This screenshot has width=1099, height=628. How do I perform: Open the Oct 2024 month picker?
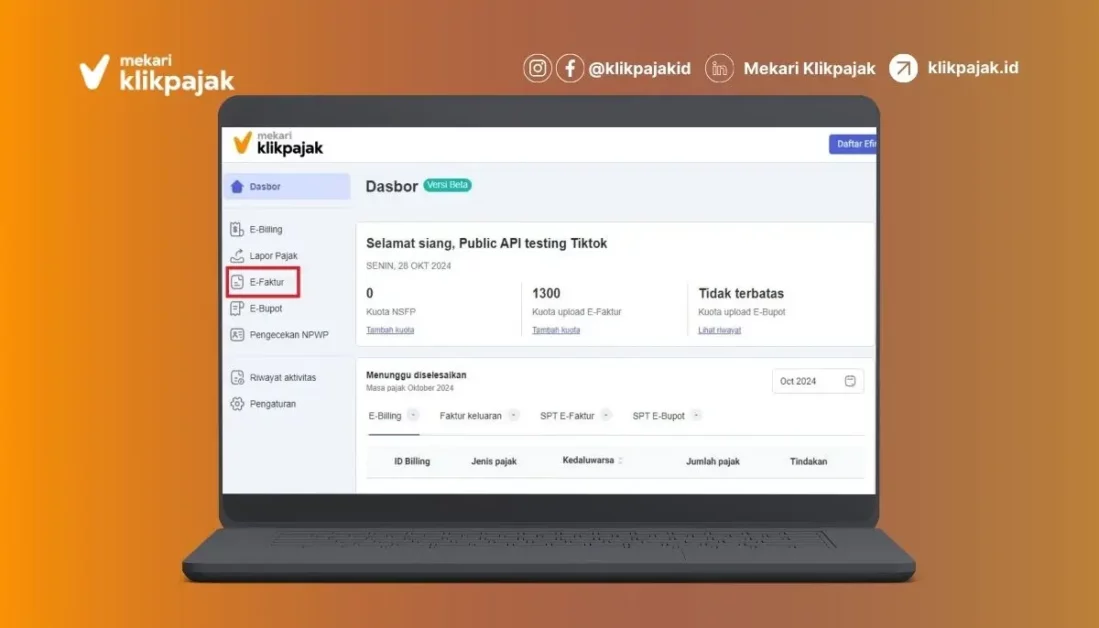817,381
